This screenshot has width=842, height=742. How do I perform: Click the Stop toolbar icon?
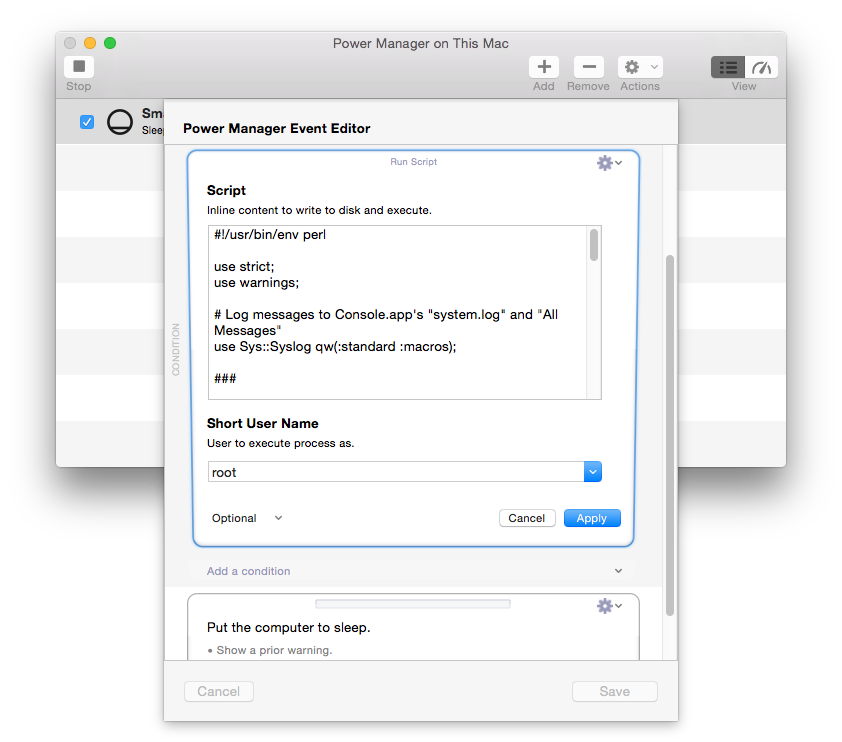click(x=79, y=67)
